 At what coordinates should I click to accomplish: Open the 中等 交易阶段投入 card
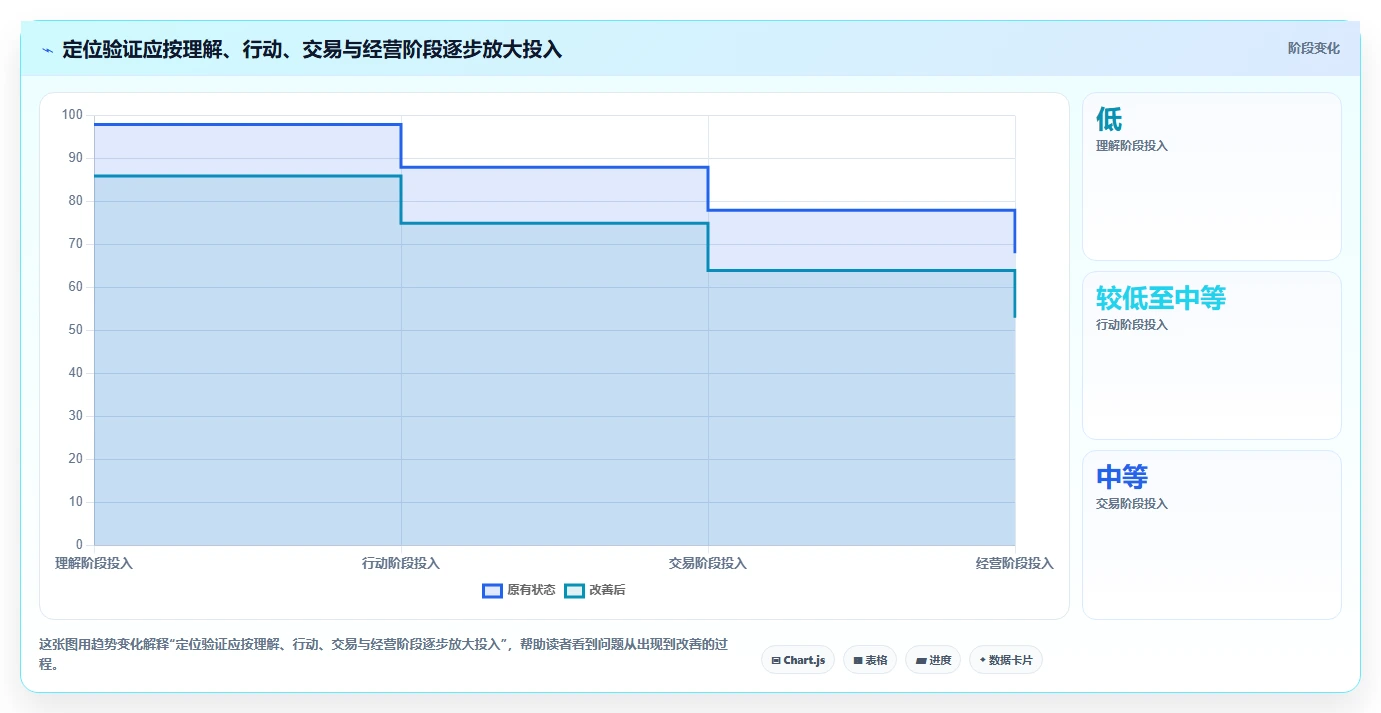(1212, 535)
